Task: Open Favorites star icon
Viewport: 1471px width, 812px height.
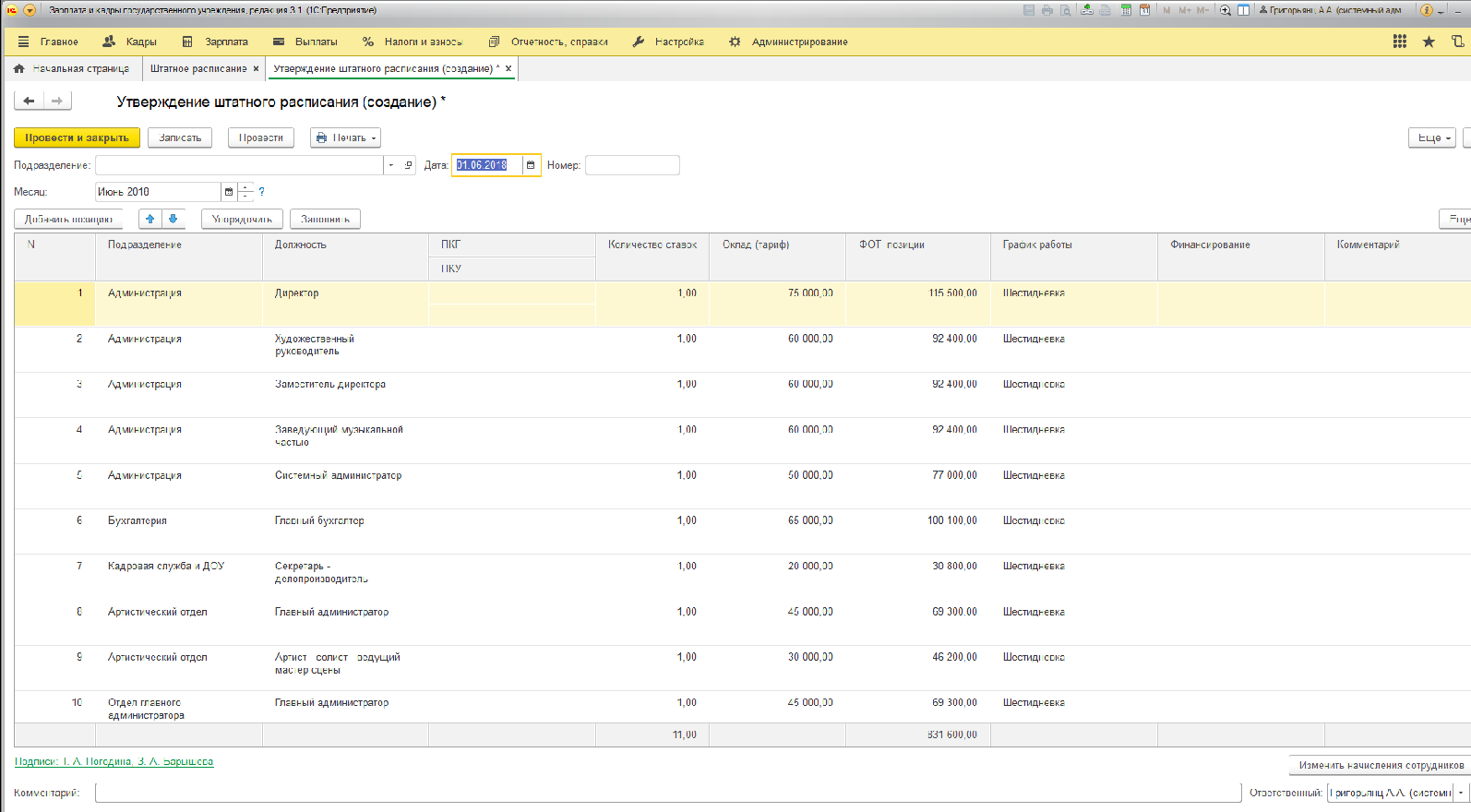Action: pyautogui.click(x=1429, y=42)
